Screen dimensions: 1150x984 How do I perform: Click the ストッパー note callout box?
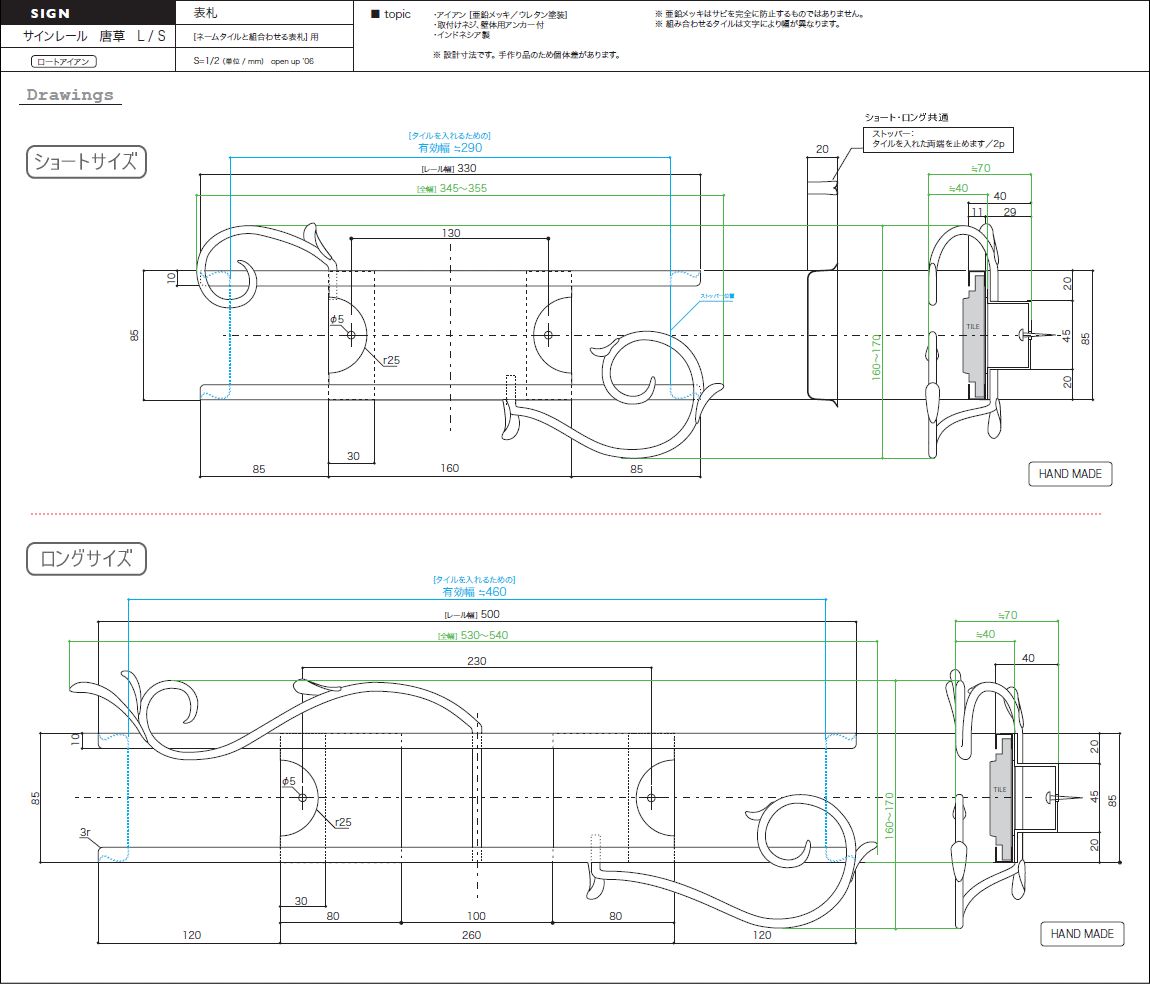[939, 138]
